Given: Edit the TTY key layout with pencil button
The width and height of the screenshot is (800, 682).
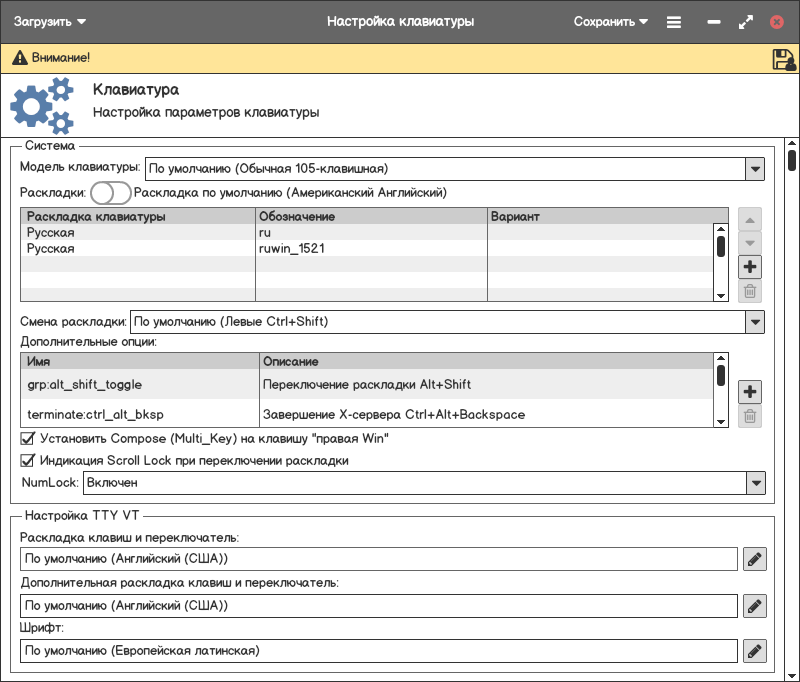Looking at the screenshot, I should [755, 559].
